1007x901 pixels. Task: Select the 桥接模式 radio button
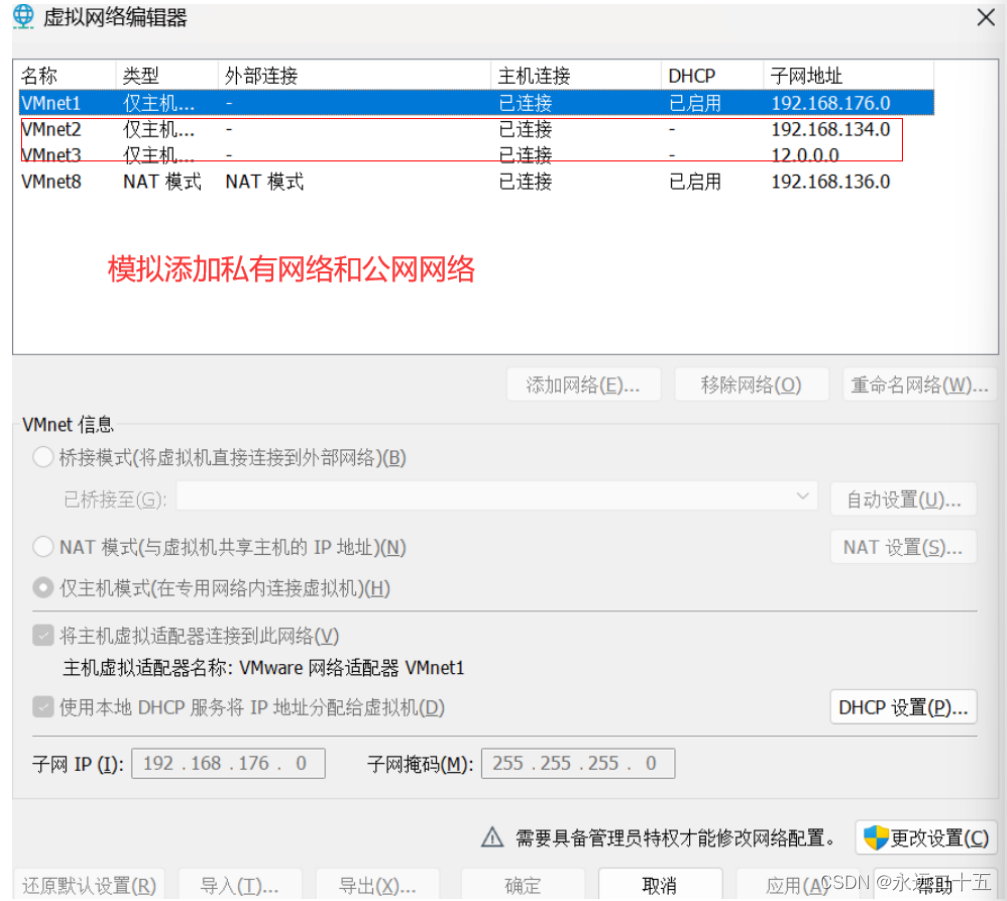(x=42, y=457)
